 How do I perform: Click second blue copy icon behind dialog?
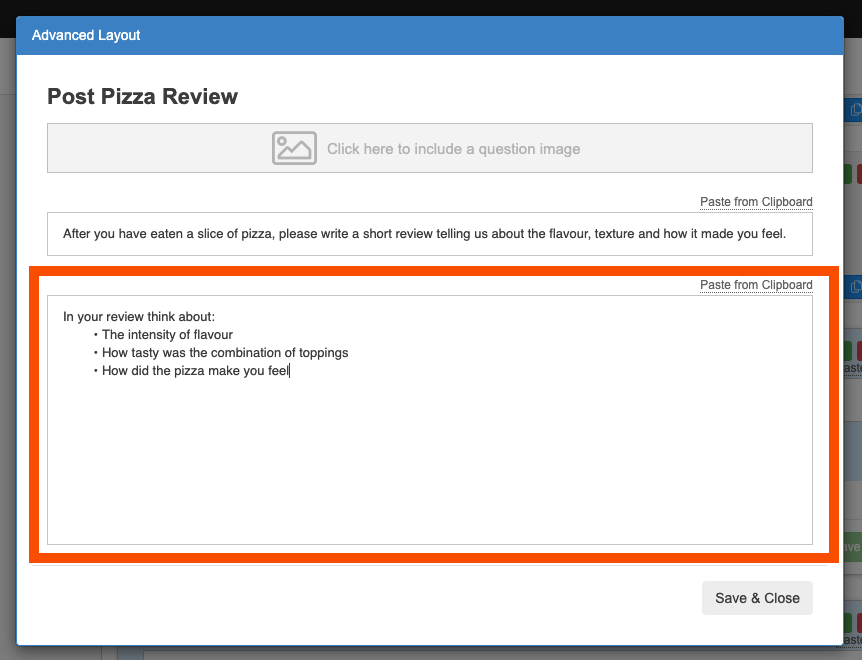click(854, 287)
